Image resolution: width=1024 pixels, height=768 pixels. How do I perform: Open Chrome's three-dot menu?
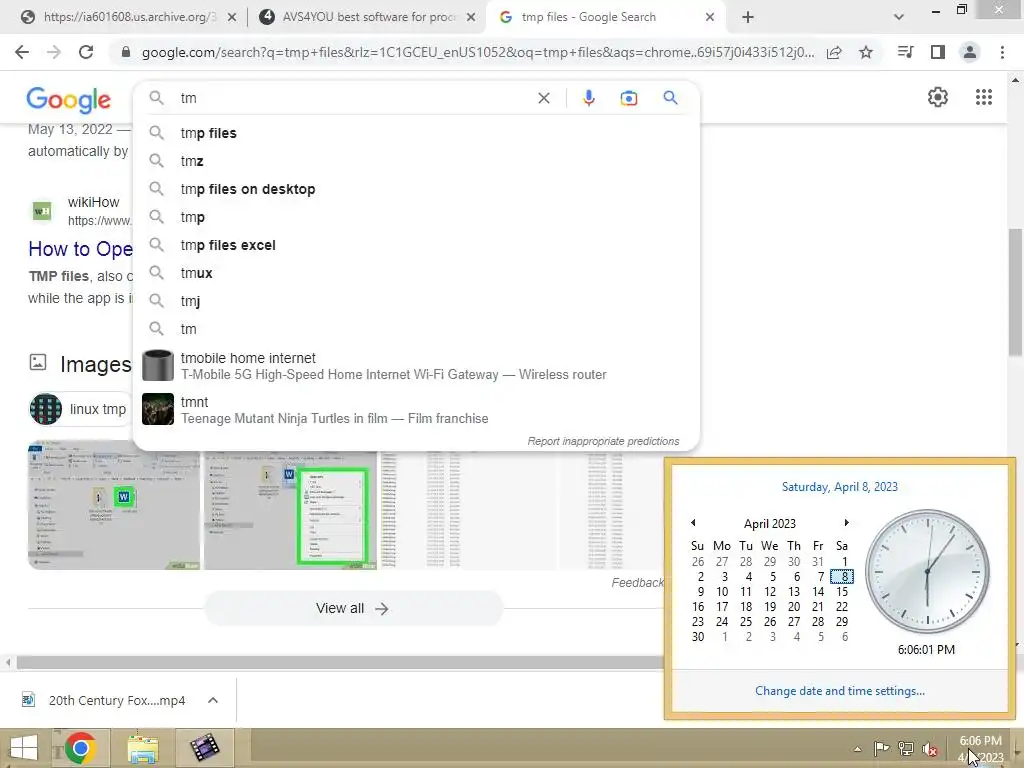(x=1002, y=52)
